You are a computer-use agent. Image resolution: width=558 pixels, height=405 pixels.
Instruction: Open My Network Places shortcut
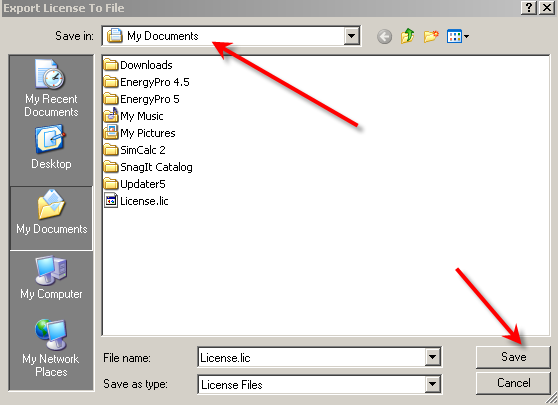[51, 348]
